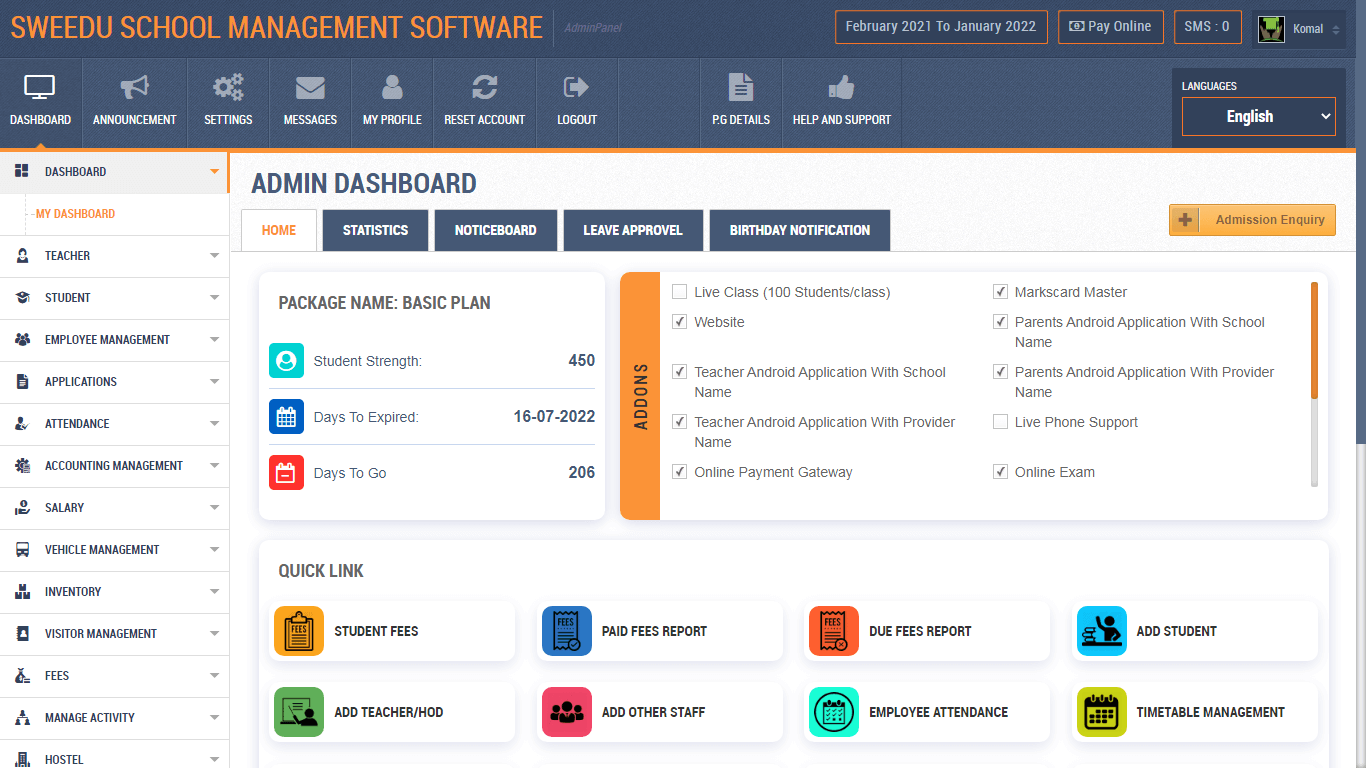Open Add Student quick link
This screenshot has height=768, width=1366.
tap(1101, 631)
